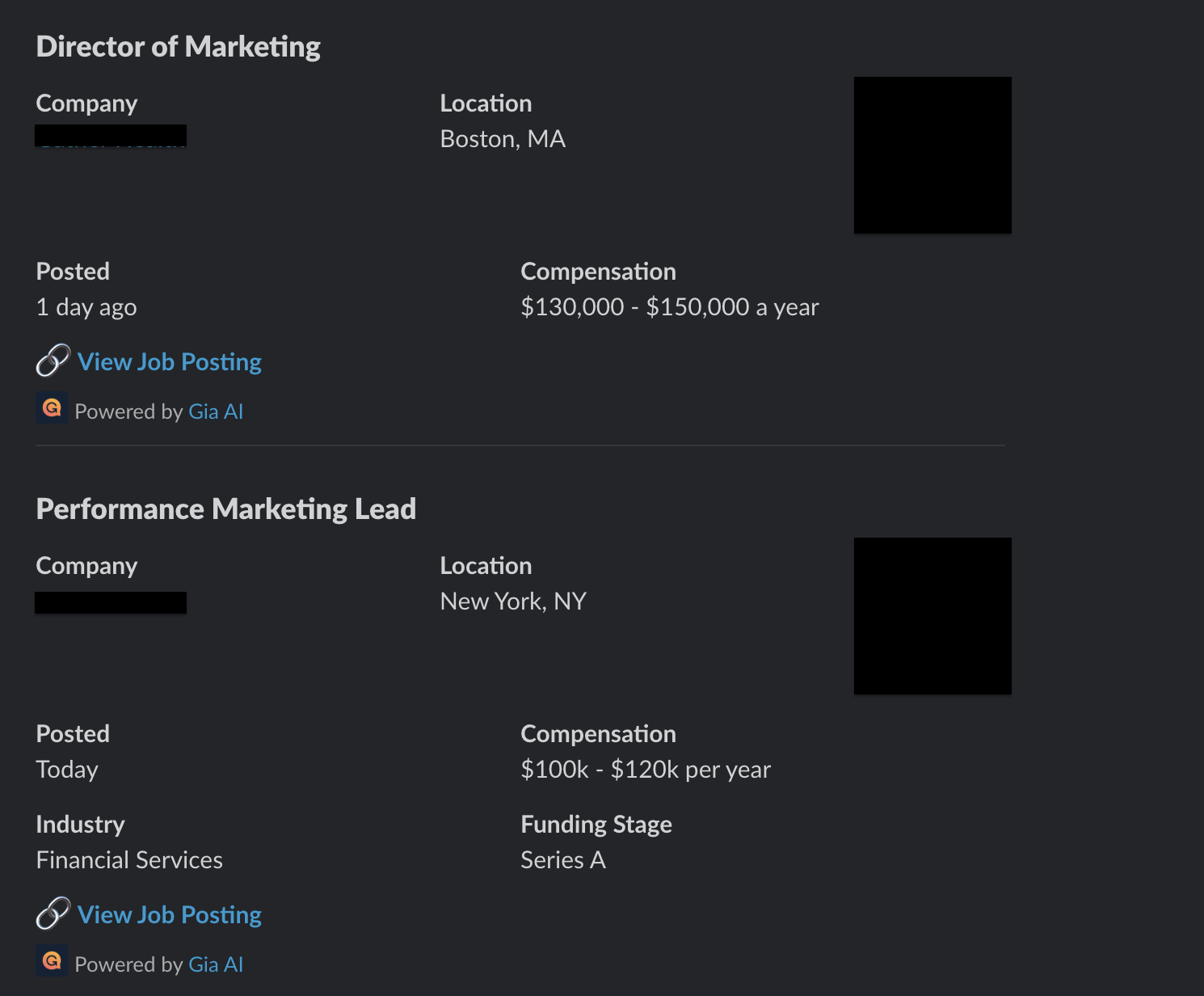Follow the Gia AI link under Director of Marketing

click(216, 411)
